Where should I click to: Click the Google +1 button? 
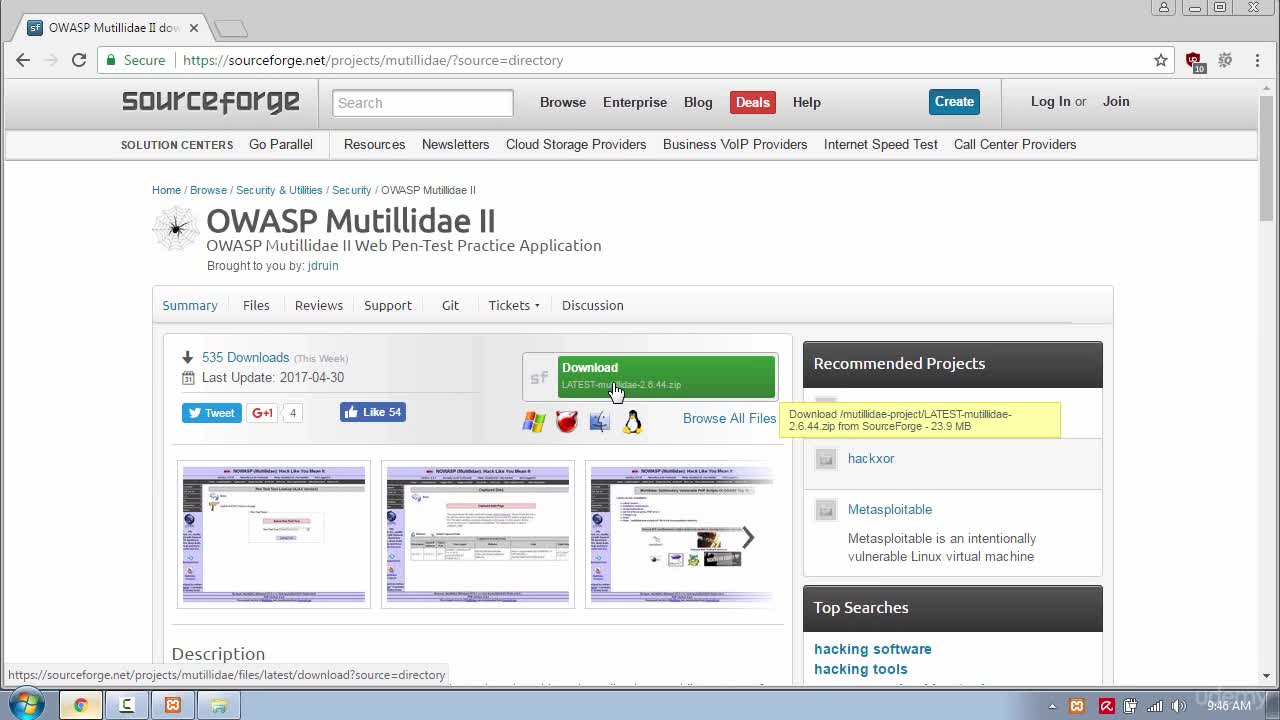pyautogui.click(x=263, y=413)
